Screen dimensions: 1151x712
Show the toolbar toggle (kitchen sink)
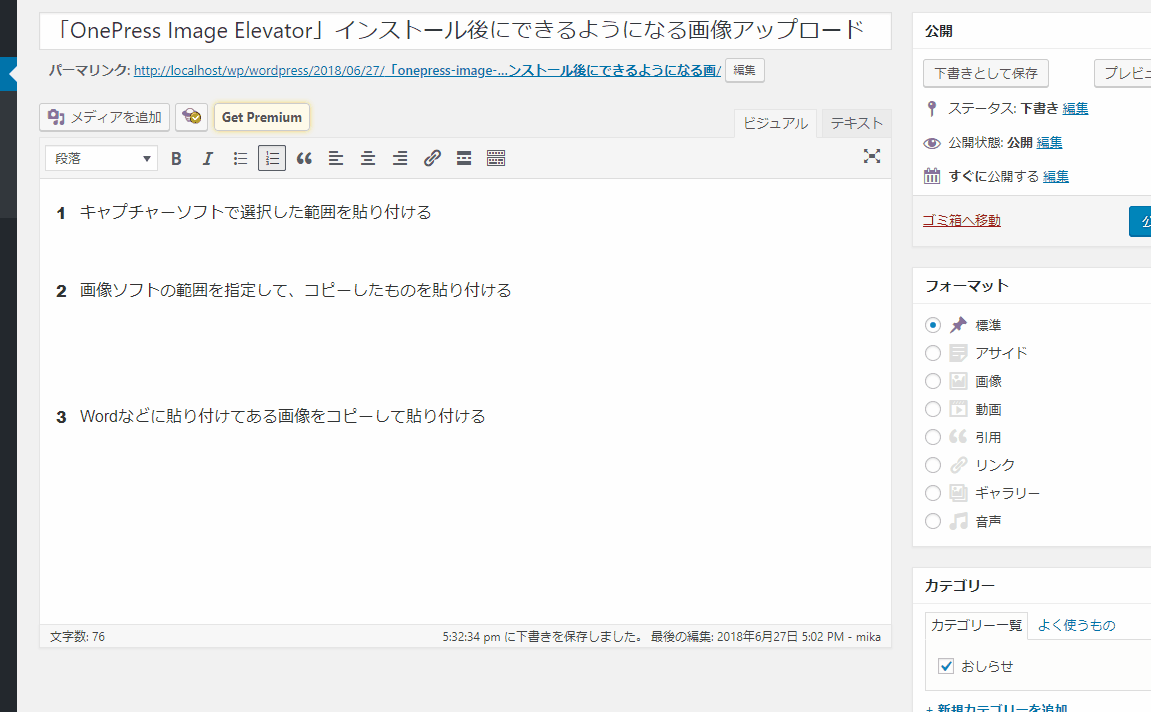pyautogui.click(x=496, y=158)
